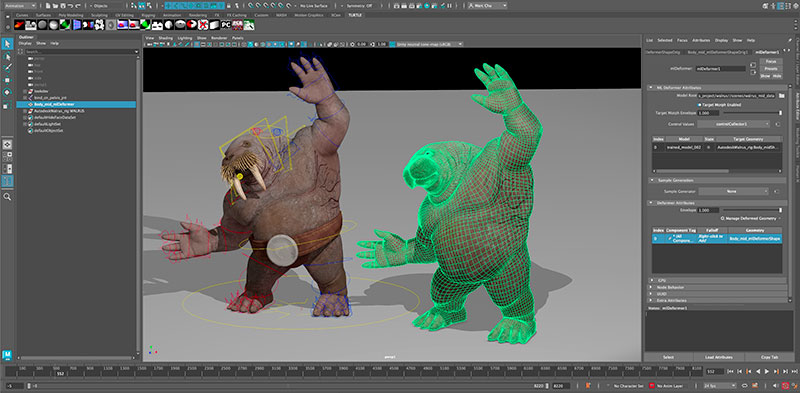Viewport: 800px width, 393px height.
Task: Click the Load Attributes button
Action: [x=719, y=357]
